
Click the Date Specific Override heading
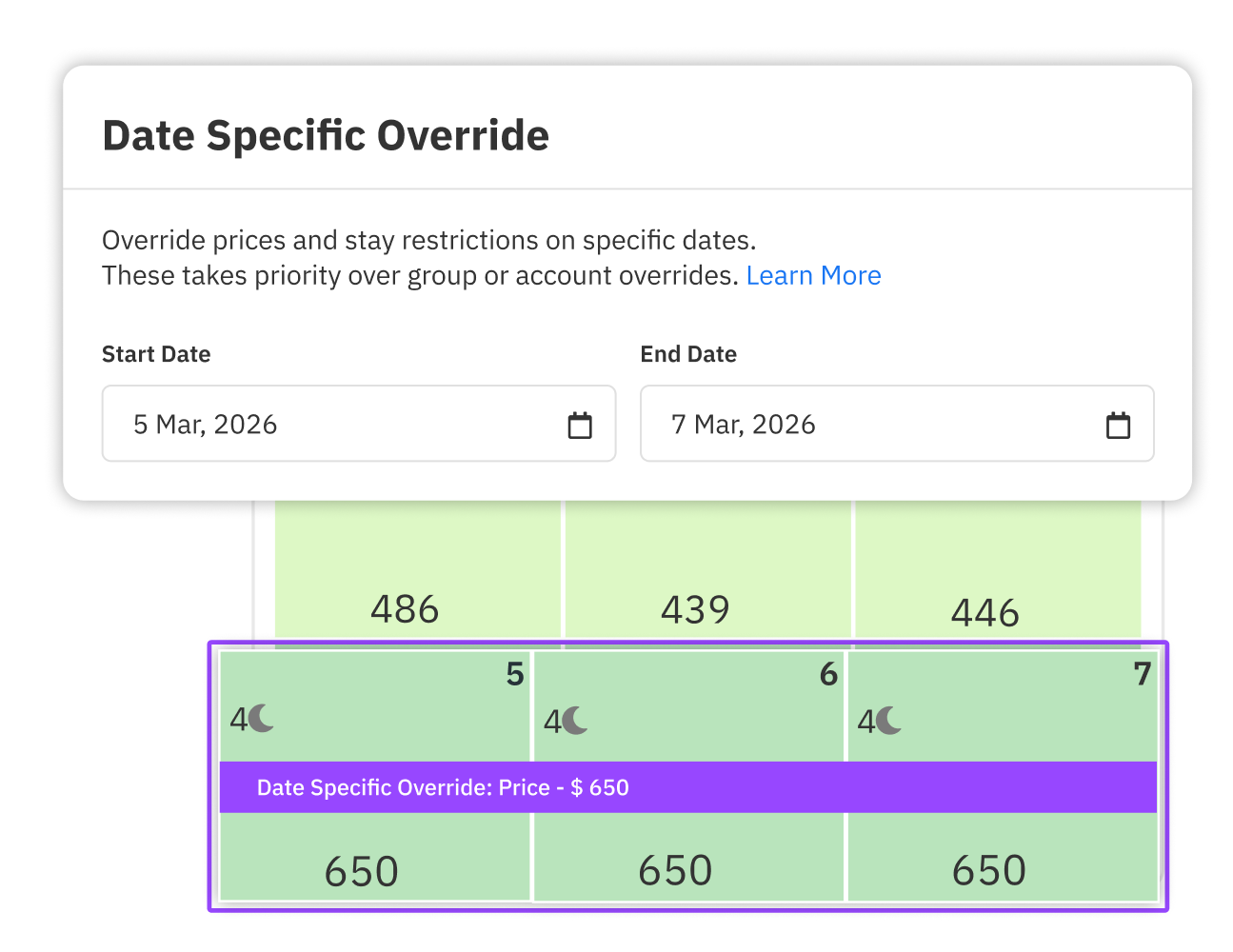click(326, 136)
